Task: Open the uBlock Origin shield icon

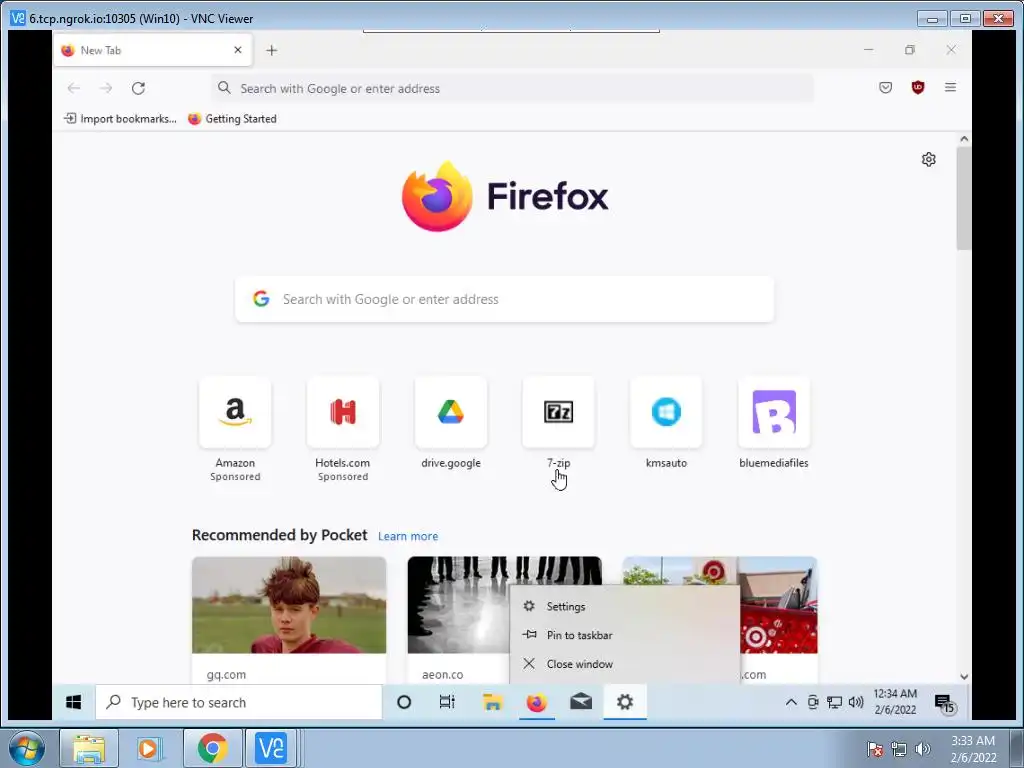Action: (918, 88)
